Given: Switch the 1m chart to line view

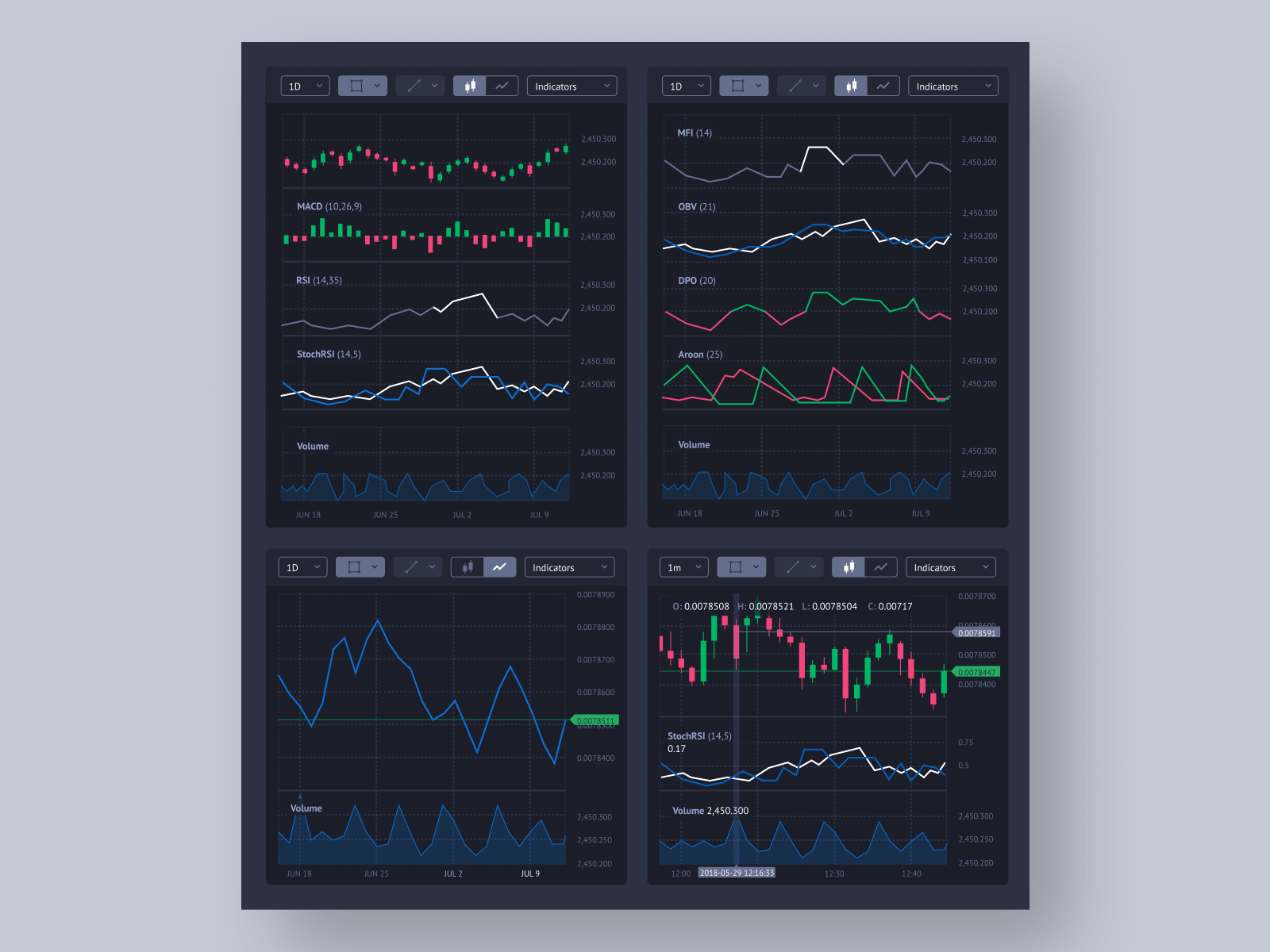Looking at the screenshot, I should pyautogui.click(x=880, y=567).
